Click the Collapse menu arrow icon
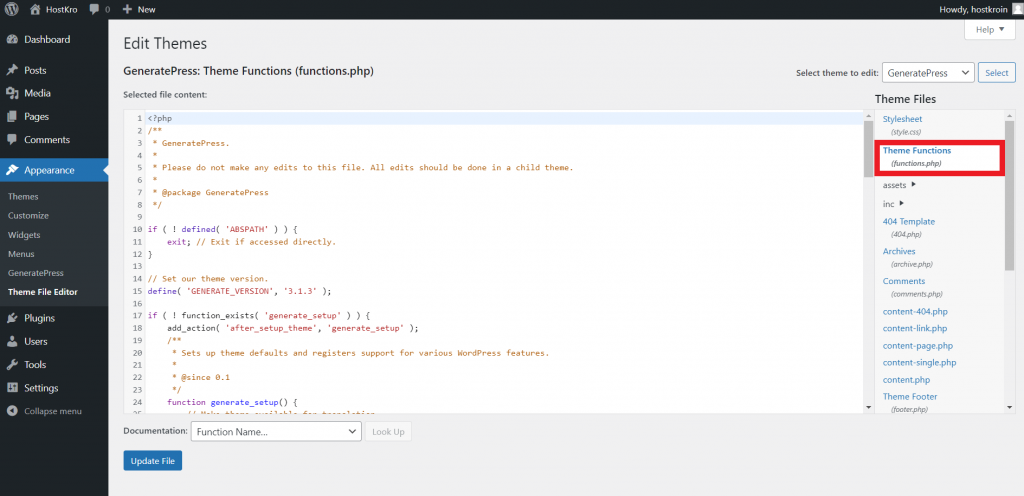 tap(12, 411)
